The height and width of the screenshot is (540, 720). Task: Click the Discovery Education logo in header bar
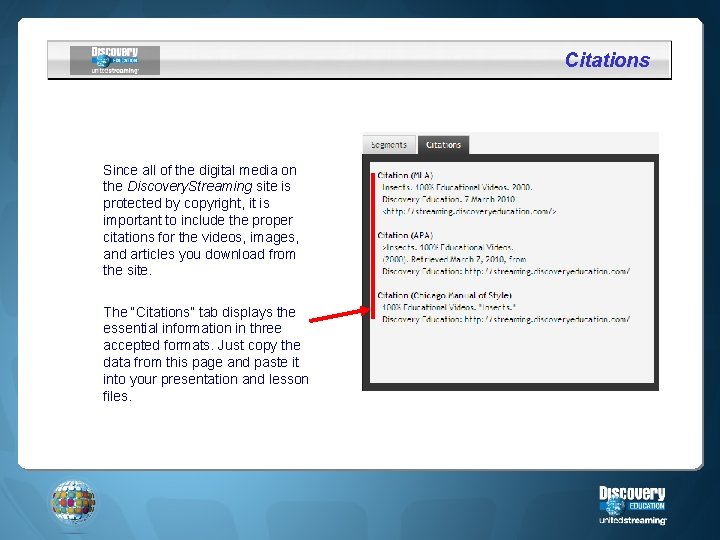click(x=115, y=60)
